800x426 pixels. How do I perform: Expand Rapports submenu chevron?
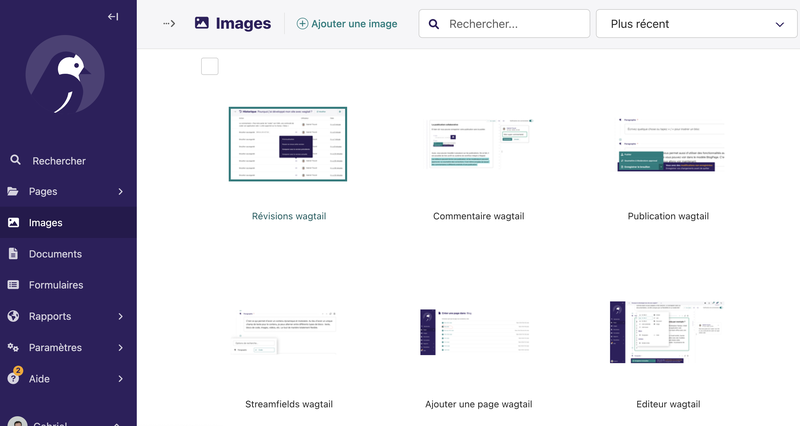click(x=120, y=316)
